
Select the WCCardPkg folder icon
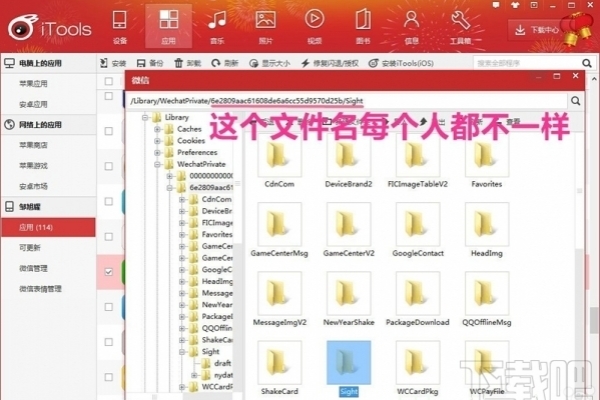coord(418,362)
